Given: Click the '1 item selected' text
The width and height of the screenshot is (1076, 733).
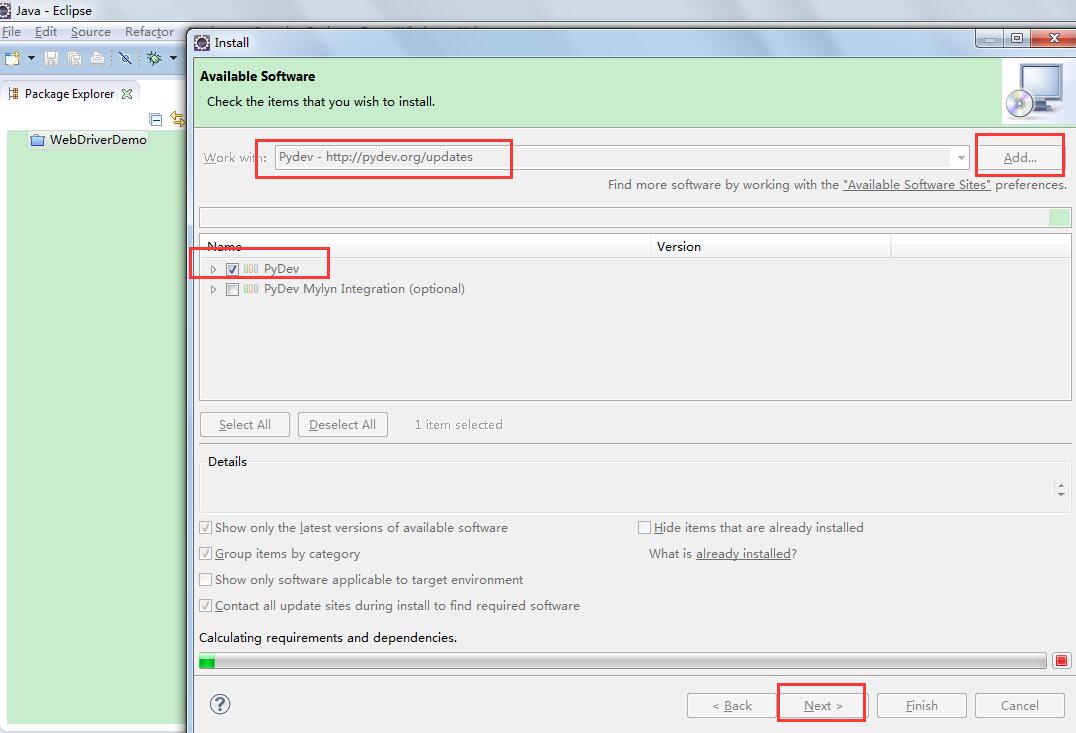Looking at the screenshot, I should pos(458,425).
